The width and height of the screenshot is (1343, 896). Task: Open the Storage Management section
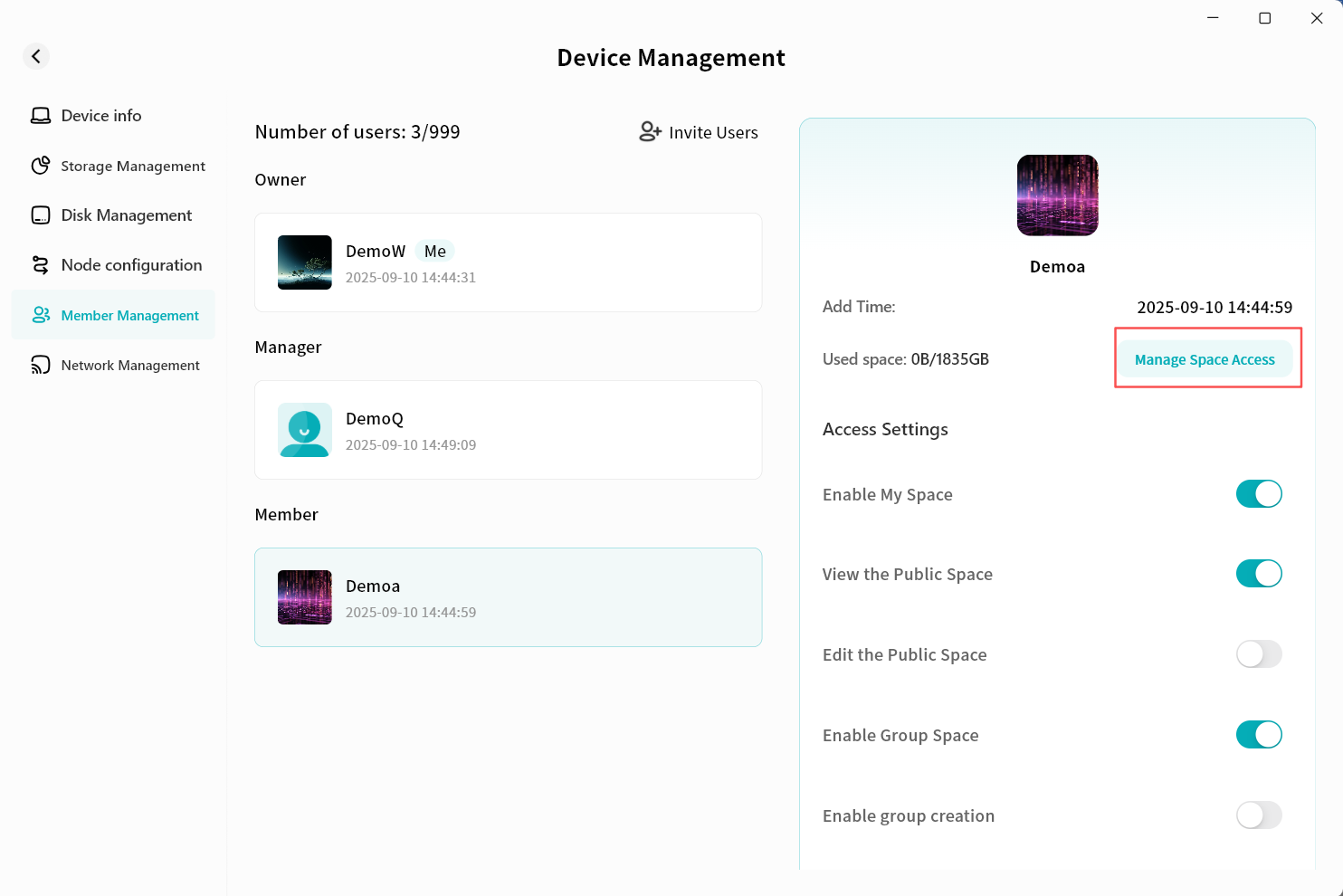[x=132, y=166]
